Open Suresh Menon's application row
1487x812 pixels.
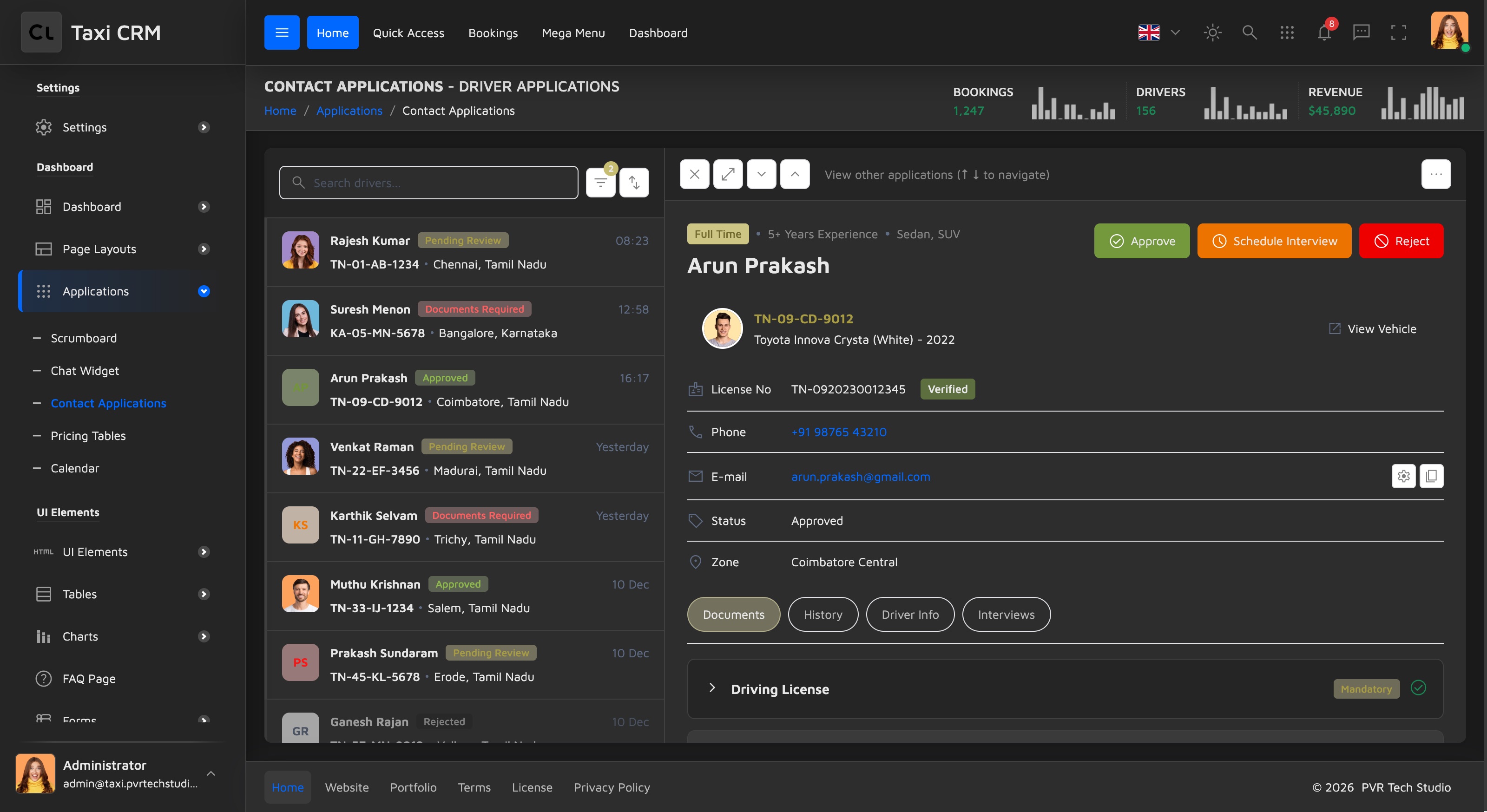point(465,321)
